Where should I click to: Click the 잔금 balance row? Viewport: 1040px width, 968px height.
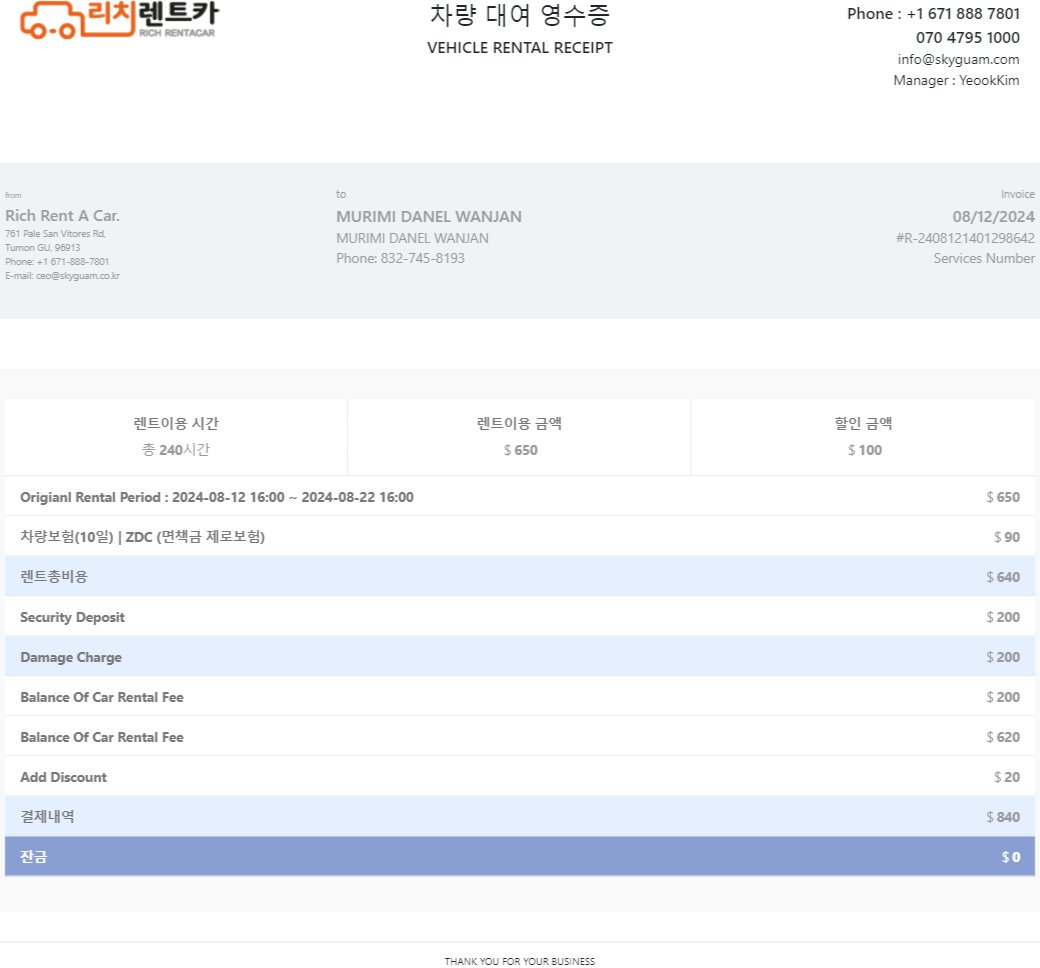[x=519, y=857]
